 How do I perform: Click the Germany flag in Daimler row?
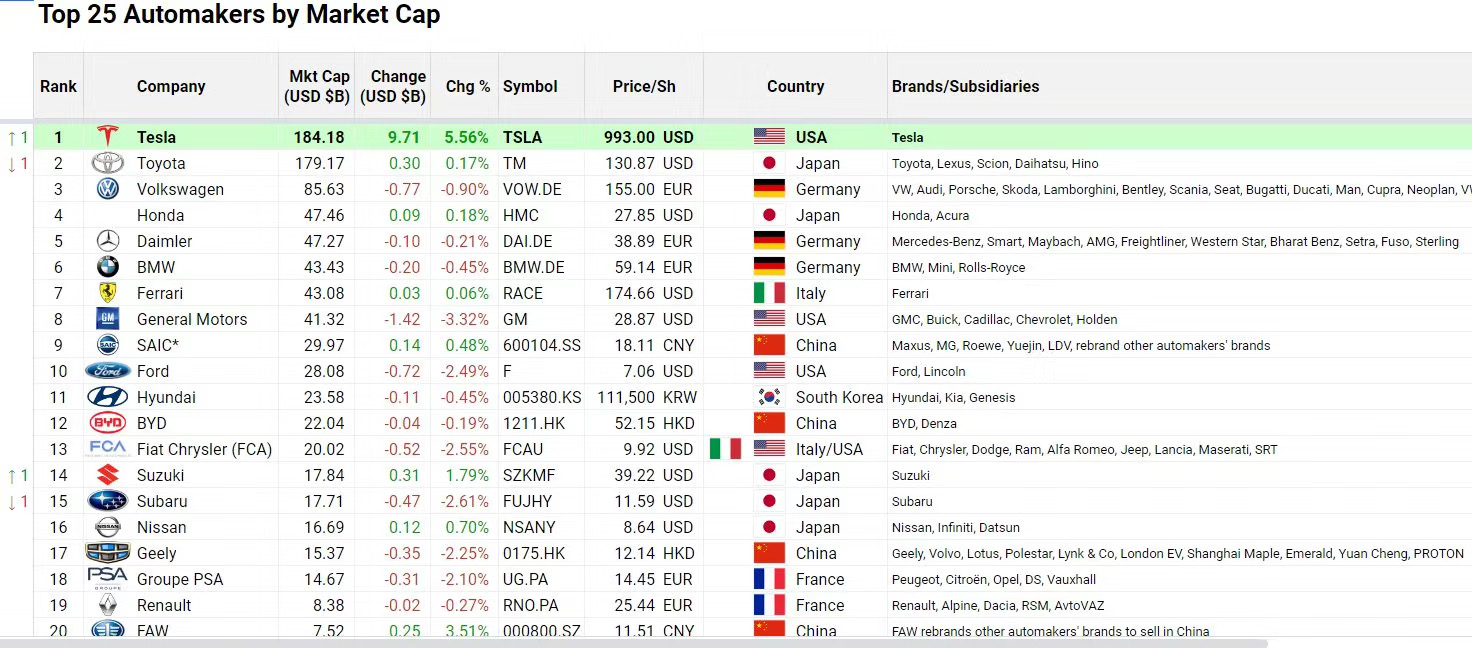[769, 241]
